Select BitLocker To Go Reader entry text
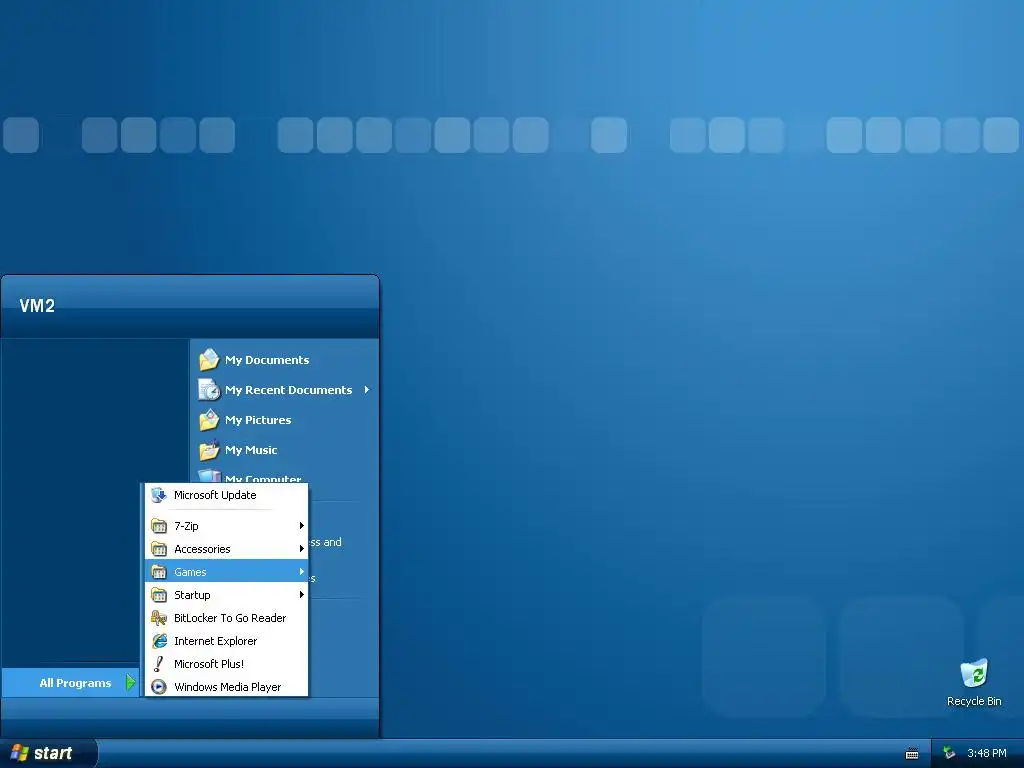Screen dimensions: 1024x768 click(230, 618)
